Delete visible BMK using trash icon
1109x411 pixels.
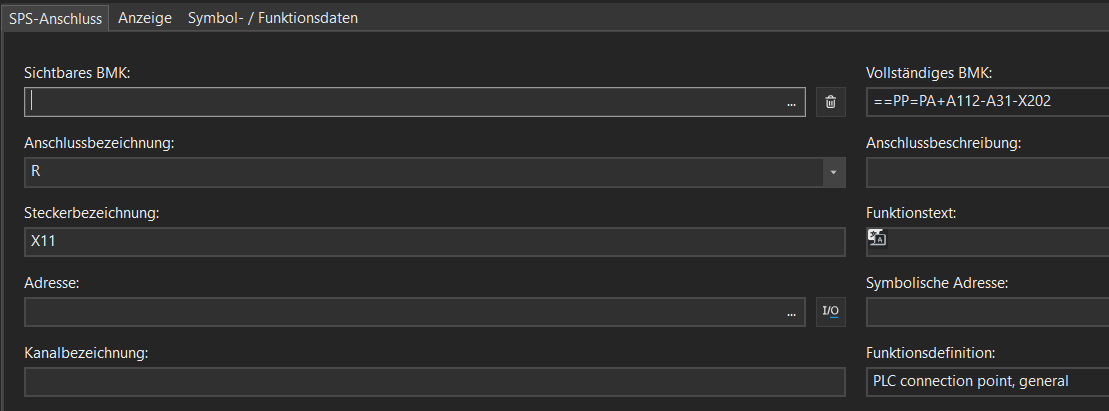pyautogui.click(x=830, y=102)
